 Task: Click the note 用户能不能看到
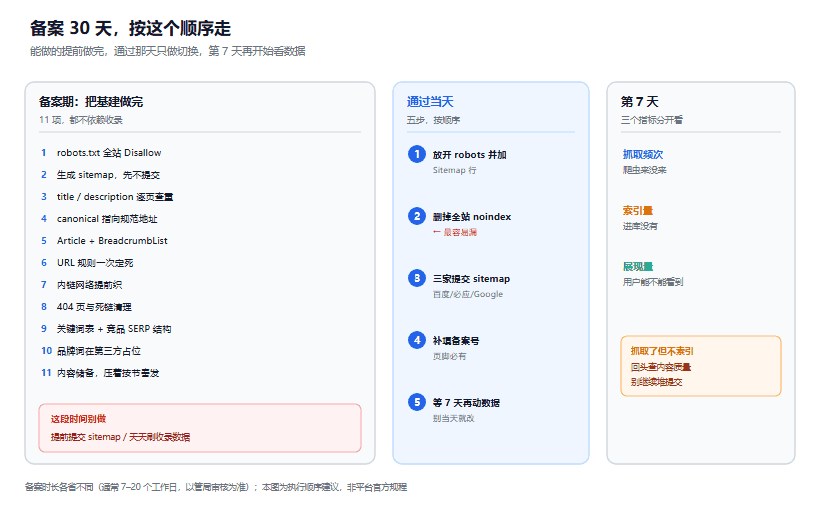point(653,282)
